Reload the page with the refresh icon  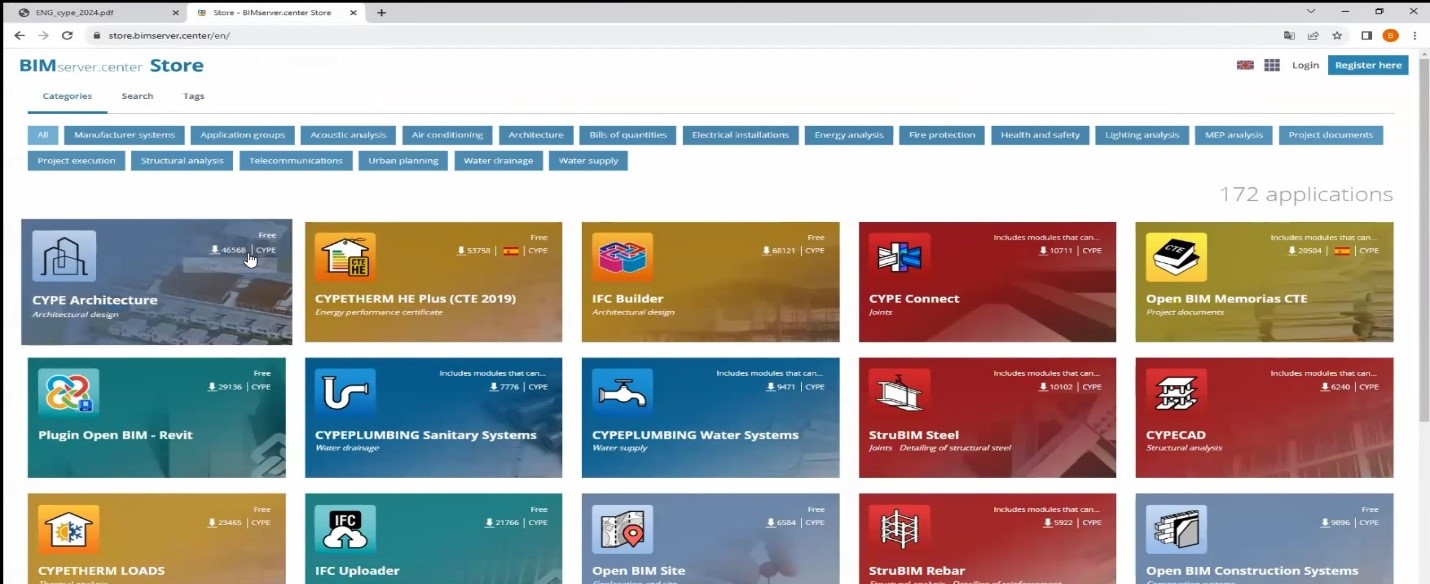(67, 35)
